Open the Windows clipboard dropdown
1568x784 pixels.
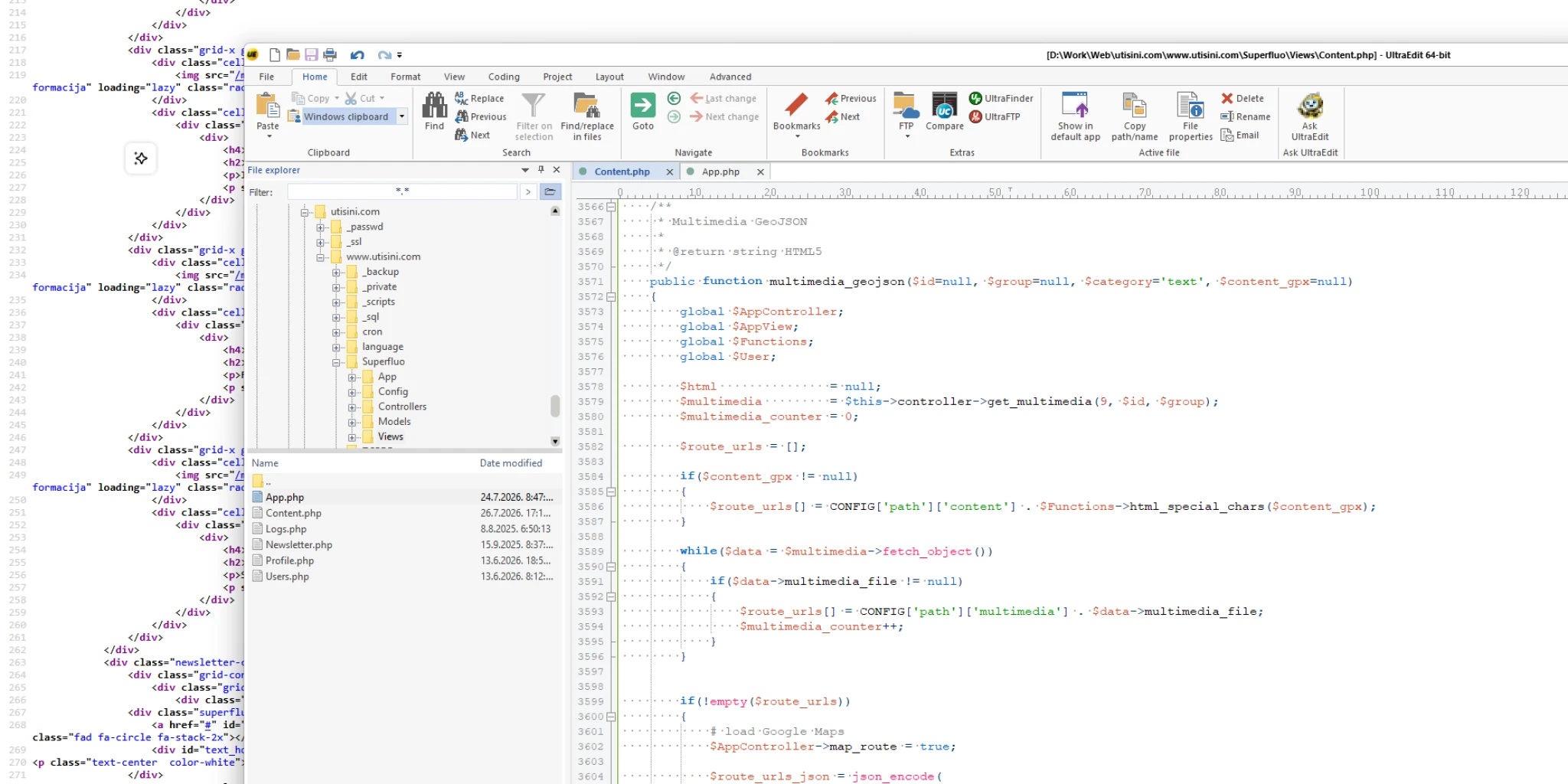pyautogui.click(x=402, y=116)
